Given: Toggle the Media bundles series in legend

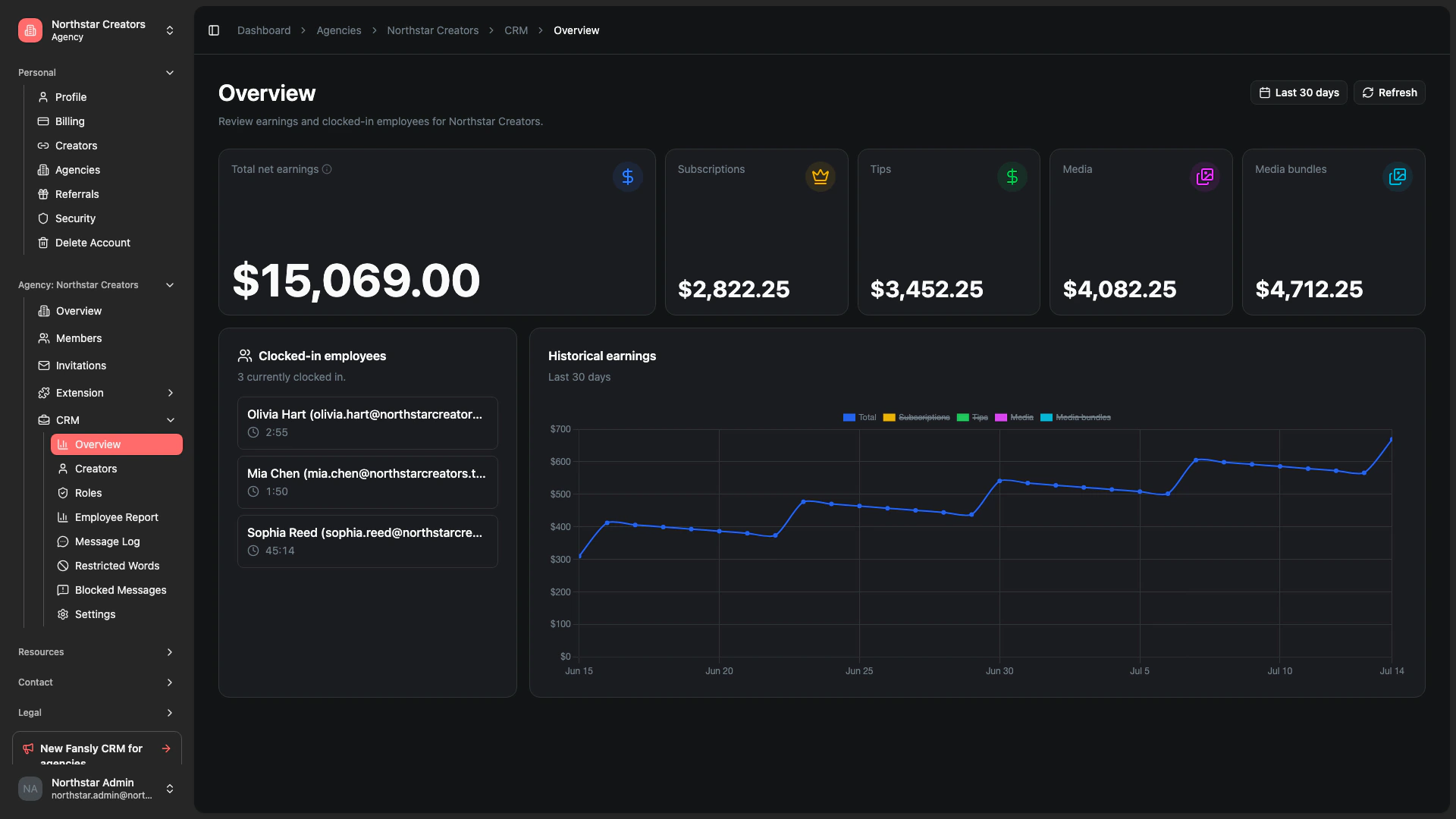Looking at the screenshot, I should [x=1075, y=417].
